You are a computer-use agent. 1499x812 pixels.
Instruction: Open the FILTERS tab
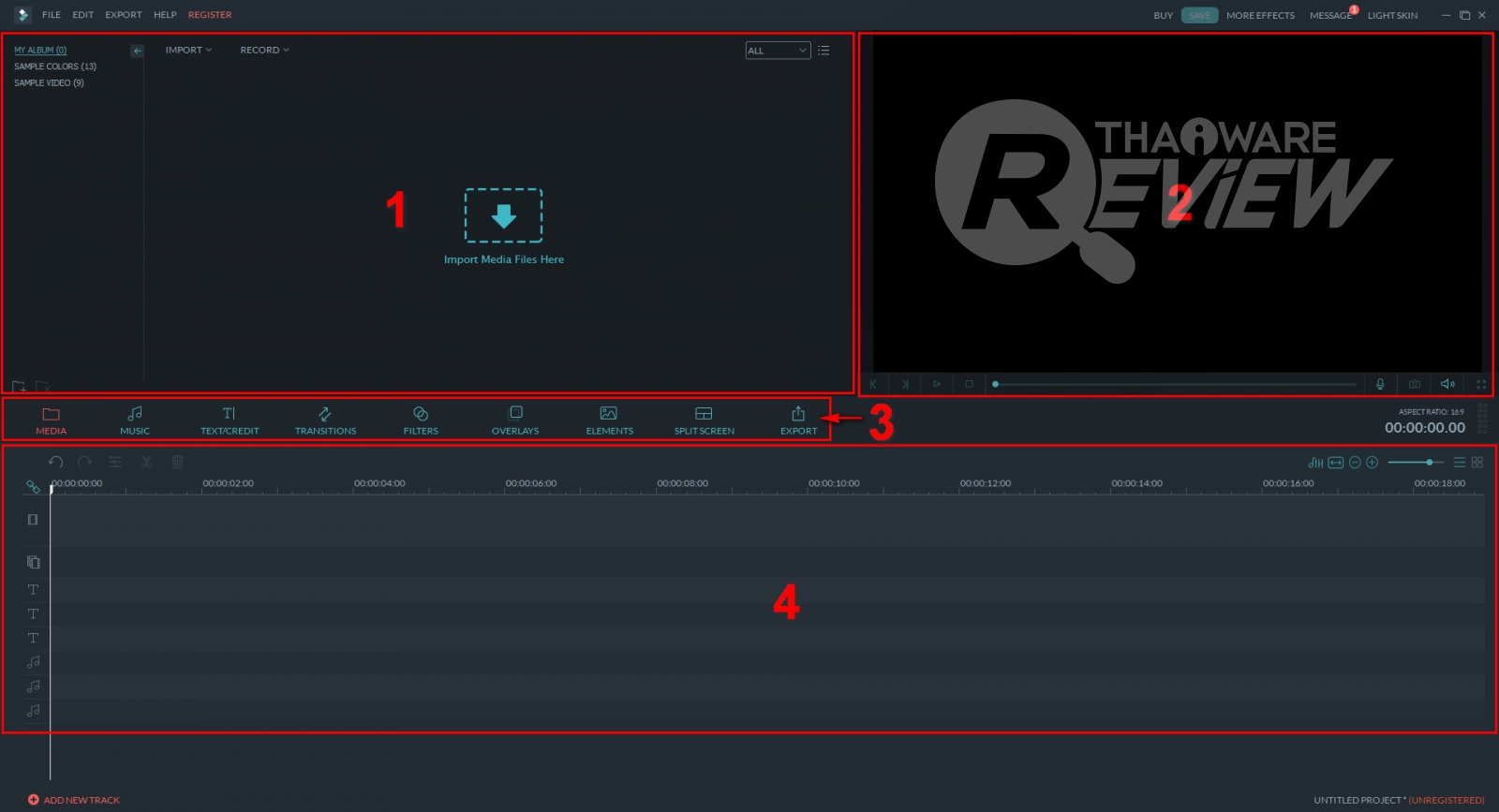(x=421, y=421)
